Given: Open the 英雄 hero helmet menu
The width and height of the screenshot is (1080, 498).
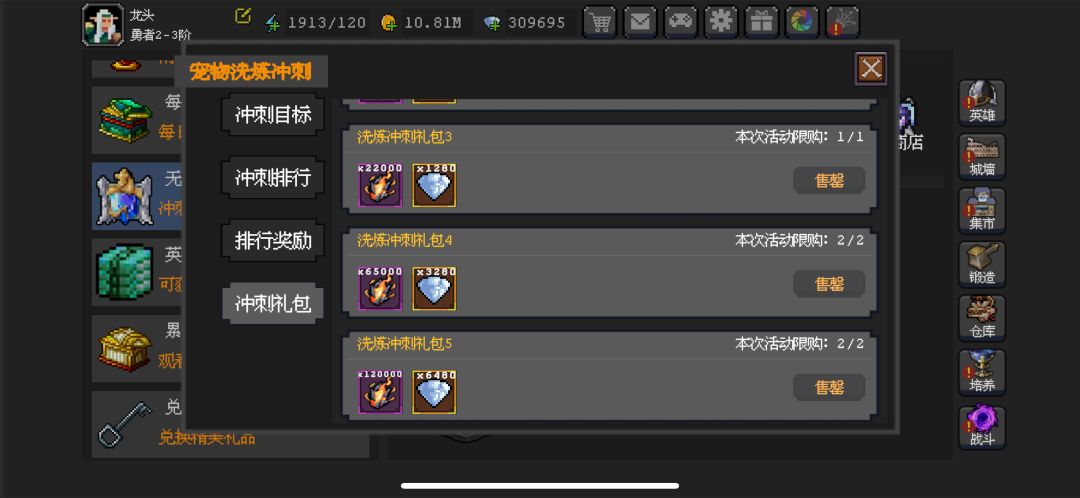Looking at the screenshot, I should [982, 103].
